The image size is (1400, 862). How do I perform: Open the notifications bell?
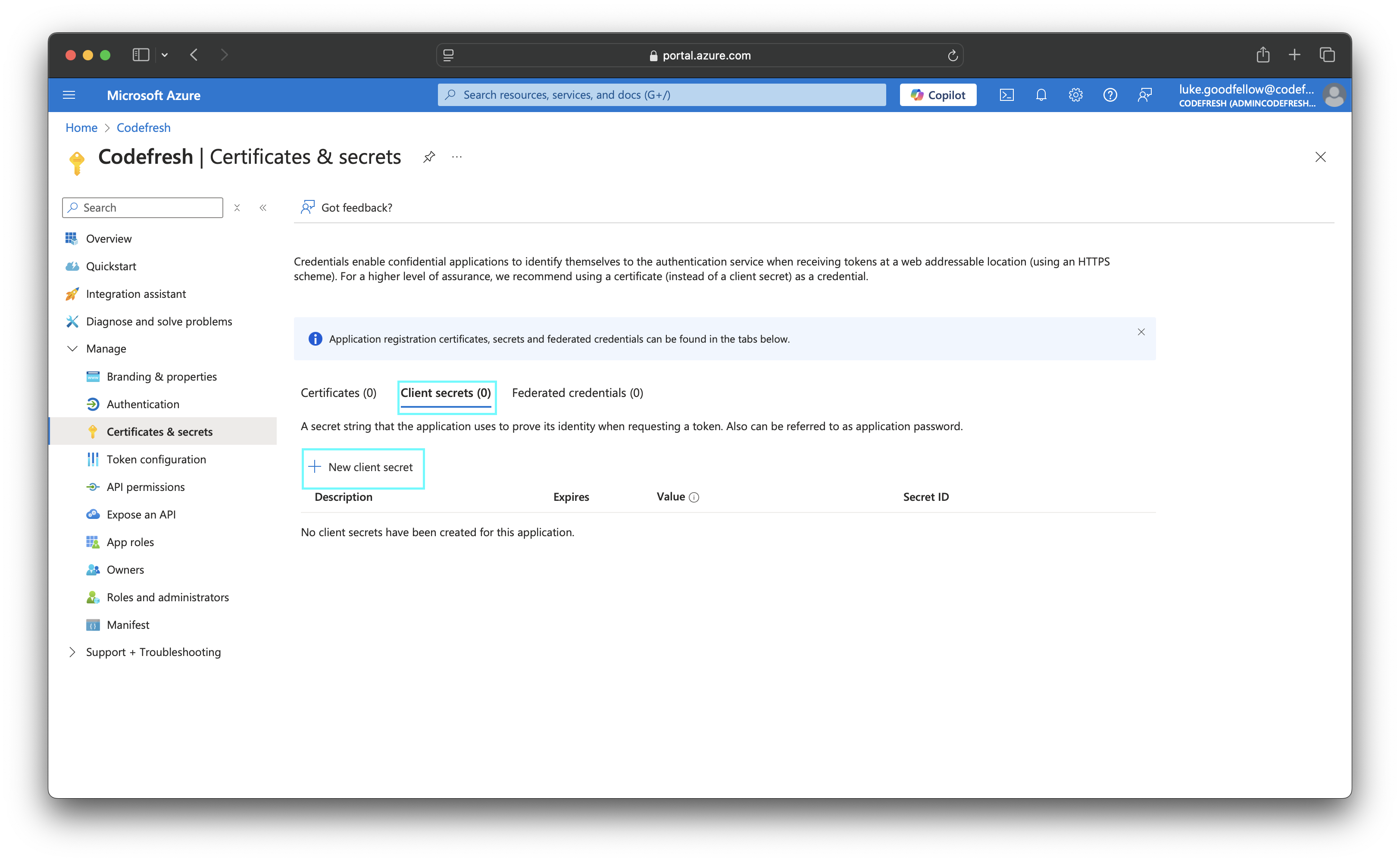[x=1041, y=95]
